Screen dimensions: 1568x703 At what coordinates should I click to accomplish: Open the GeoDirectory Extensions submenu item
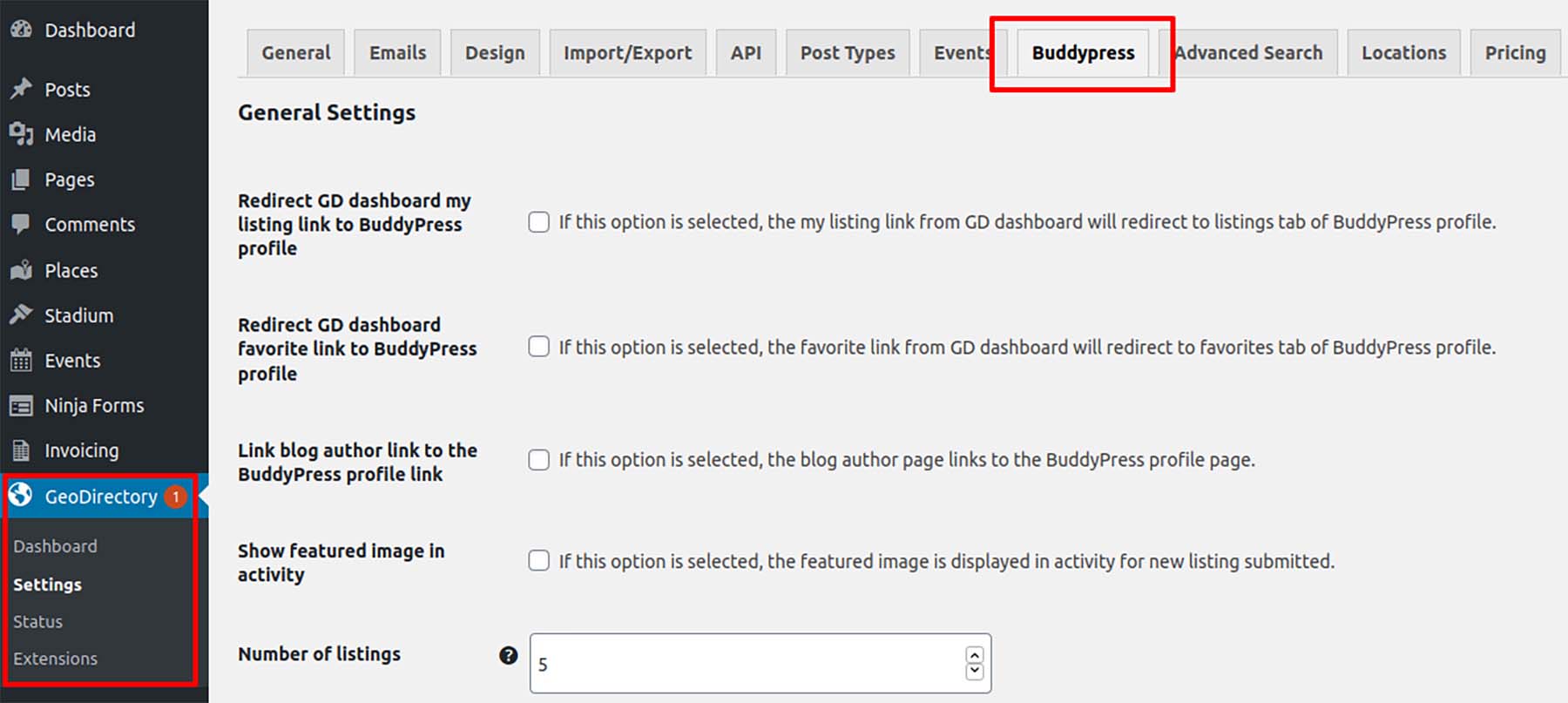coord(55,659)
